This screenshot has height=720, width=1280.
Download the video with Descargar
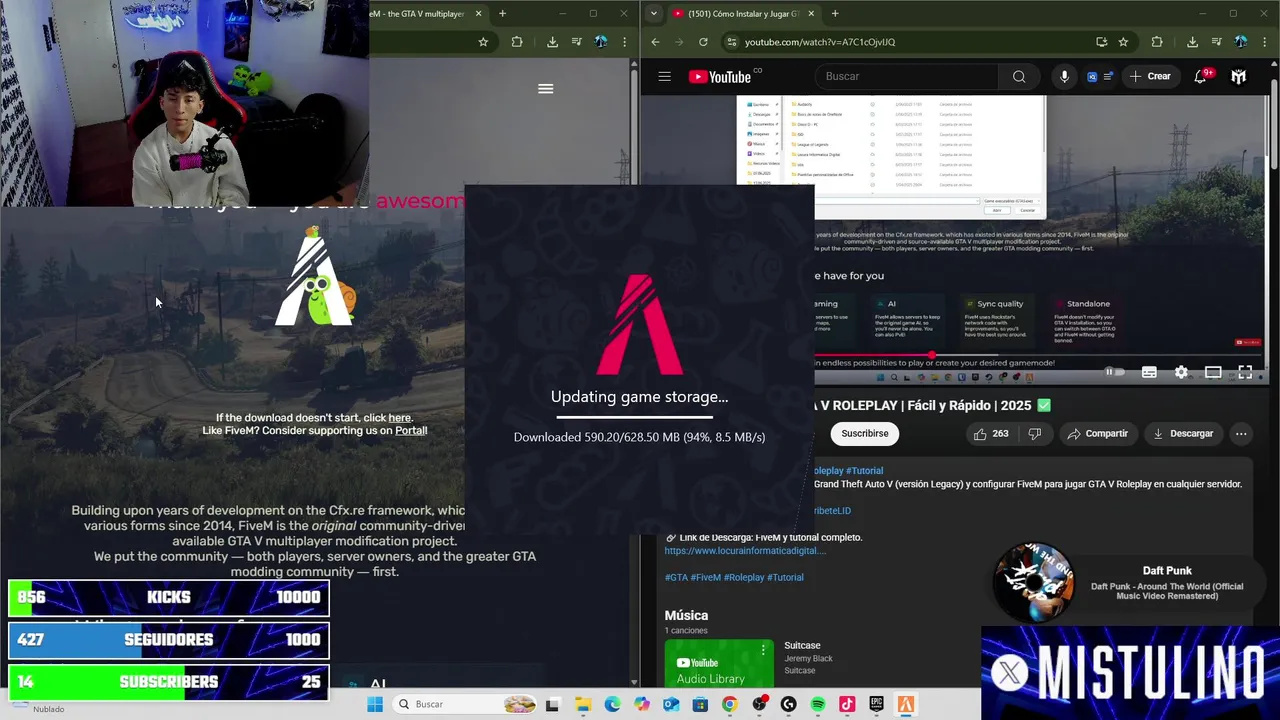click(x=1183, y=433)
